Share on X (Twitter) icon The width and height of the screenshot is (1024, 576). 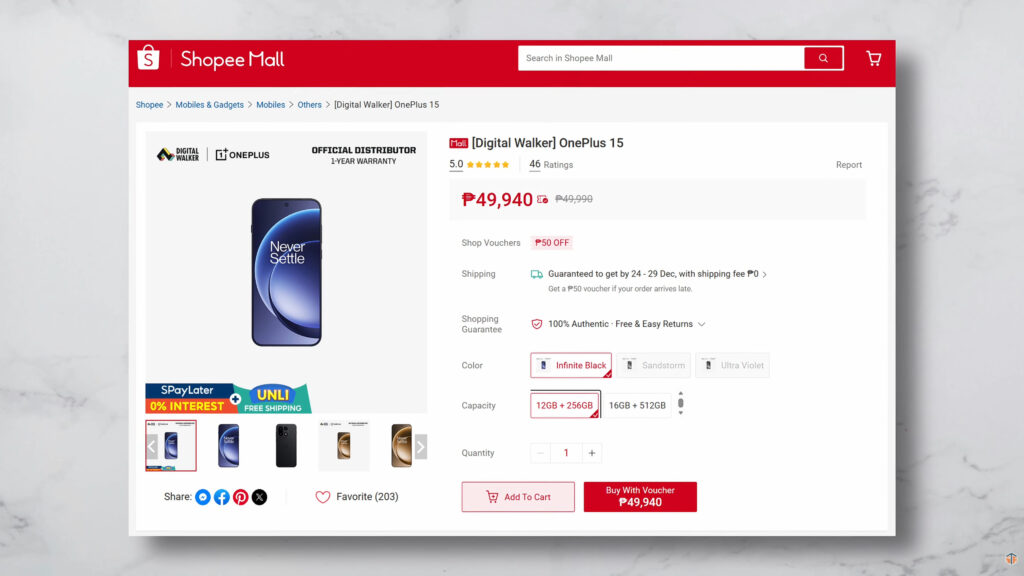point(259,497)
